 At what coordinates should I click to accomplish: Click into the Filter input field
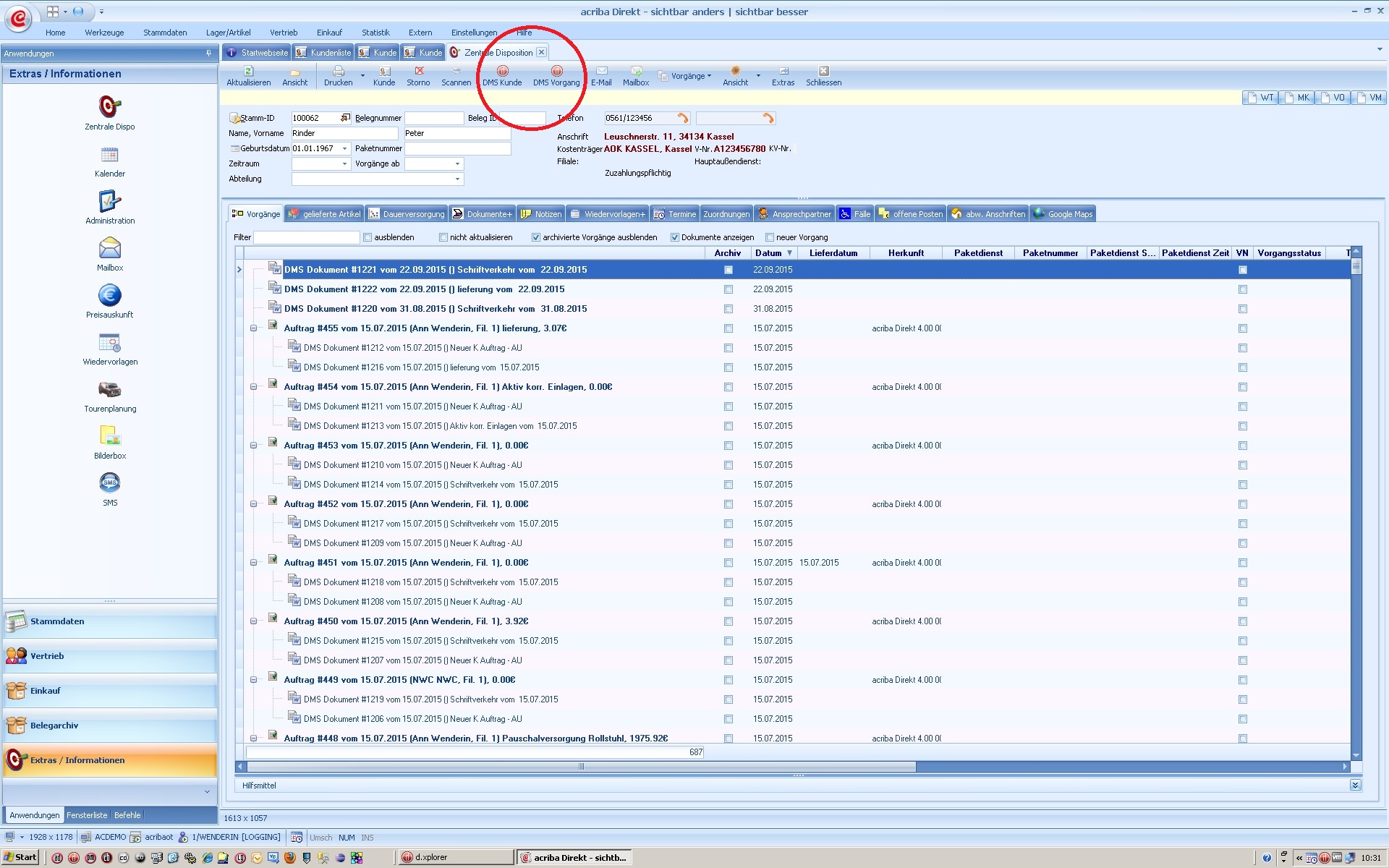point(306,237)
